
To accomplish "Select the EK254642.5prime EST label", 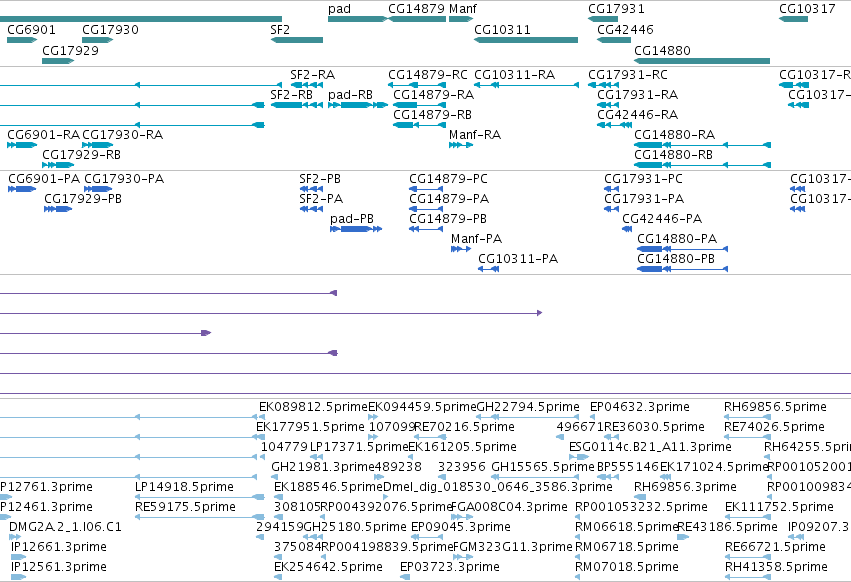I will click(328, 567).
